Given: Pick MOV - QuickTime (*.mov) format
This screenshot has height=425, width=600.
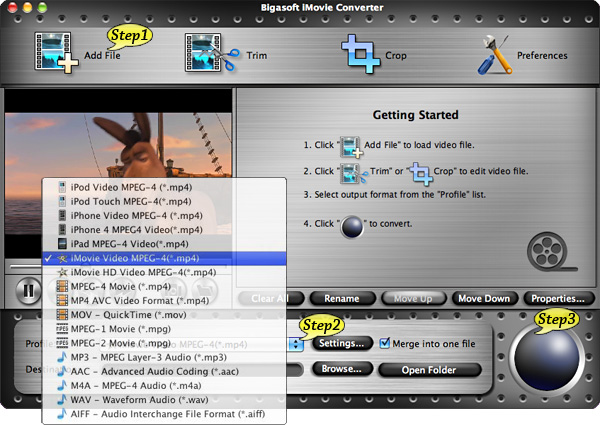Looking at the screenshot, I should [x=164, y=315].
